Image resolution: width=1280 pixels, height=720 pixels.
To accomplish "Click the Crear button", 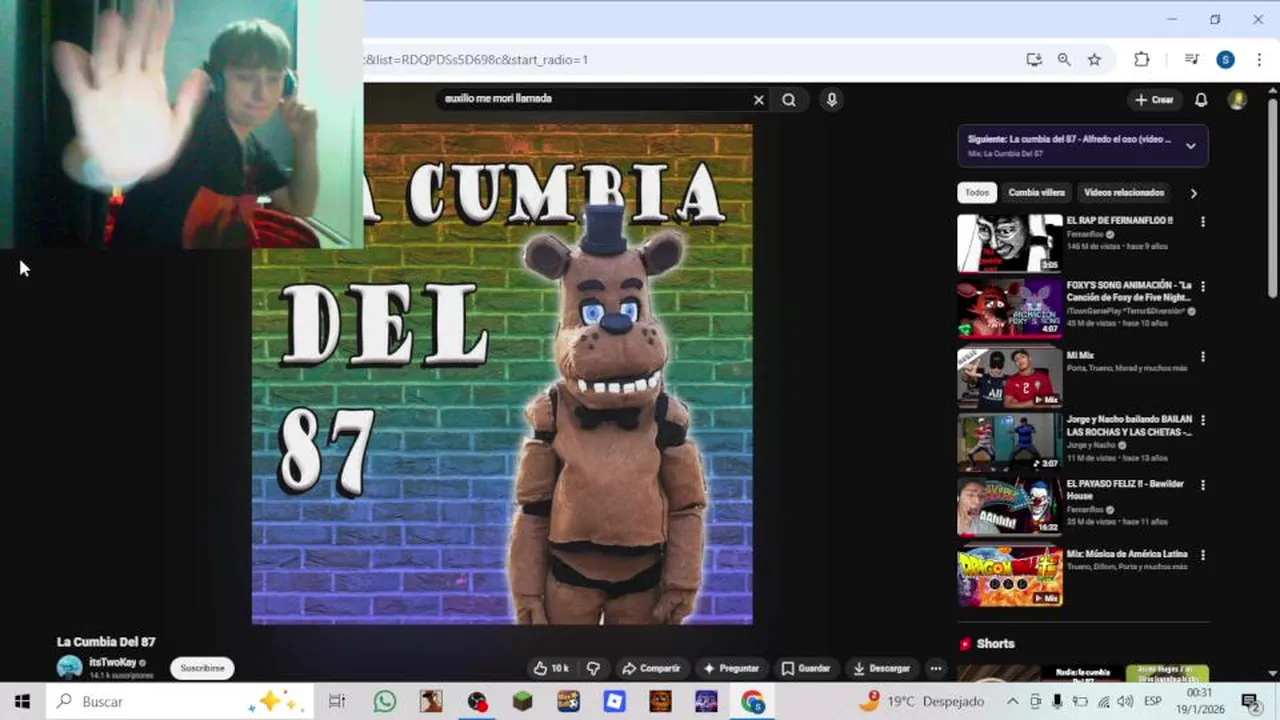I will point(1154,100).
